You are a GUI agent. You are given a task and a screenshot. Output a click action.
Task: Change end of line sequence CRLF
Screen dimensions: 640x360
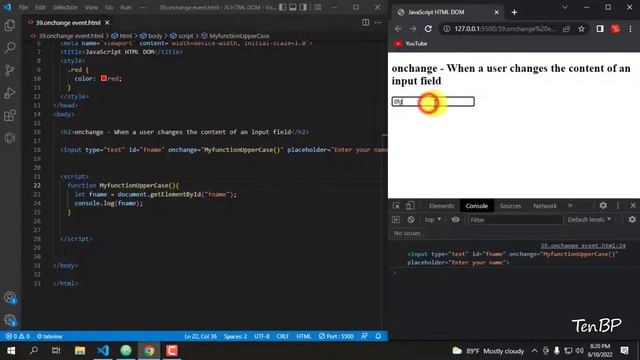tap(282, 336)
